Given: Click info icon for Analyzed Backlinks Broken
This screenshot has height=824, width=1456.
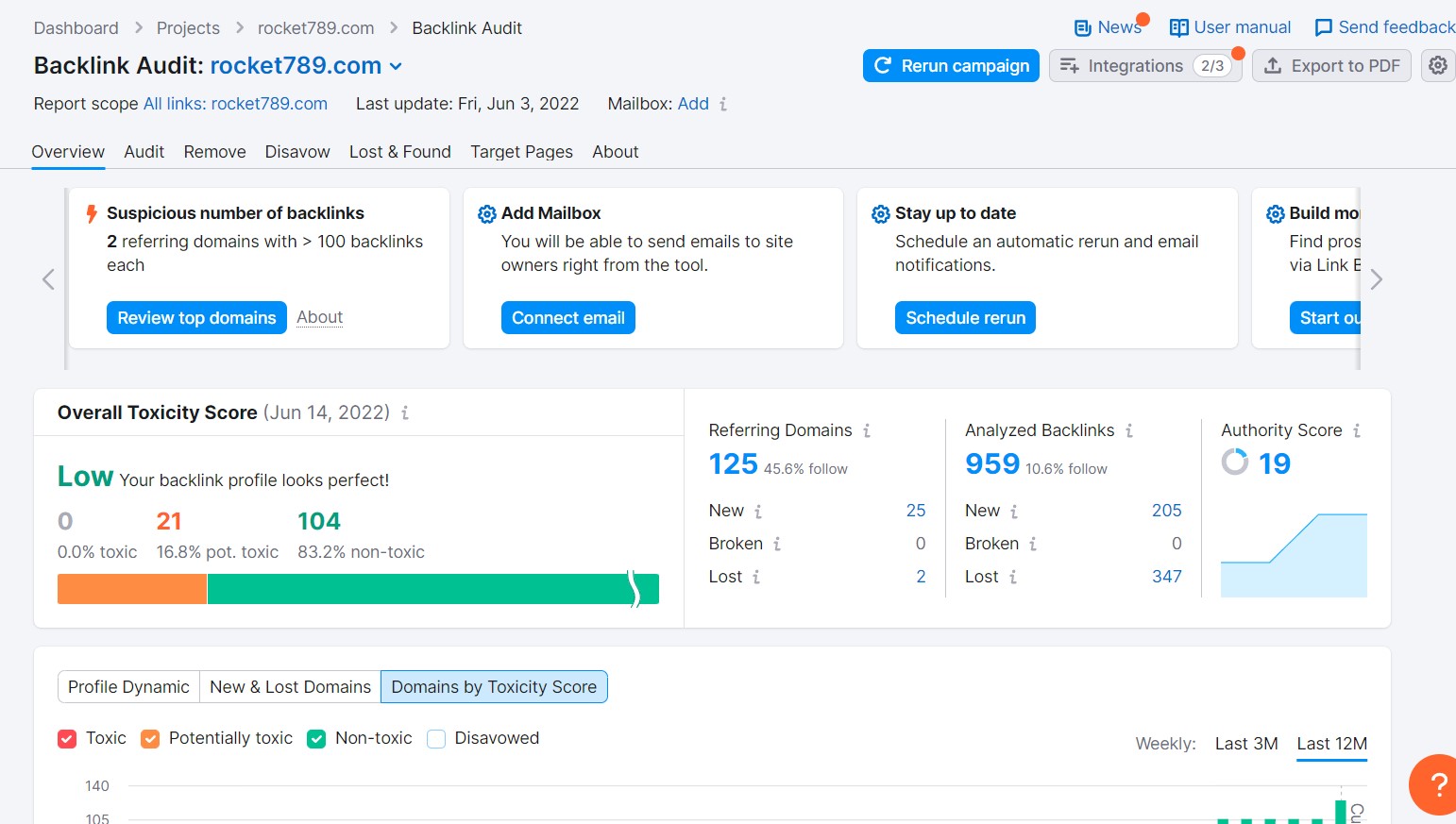Looking at the screenshot, I should pos(1033,544).
